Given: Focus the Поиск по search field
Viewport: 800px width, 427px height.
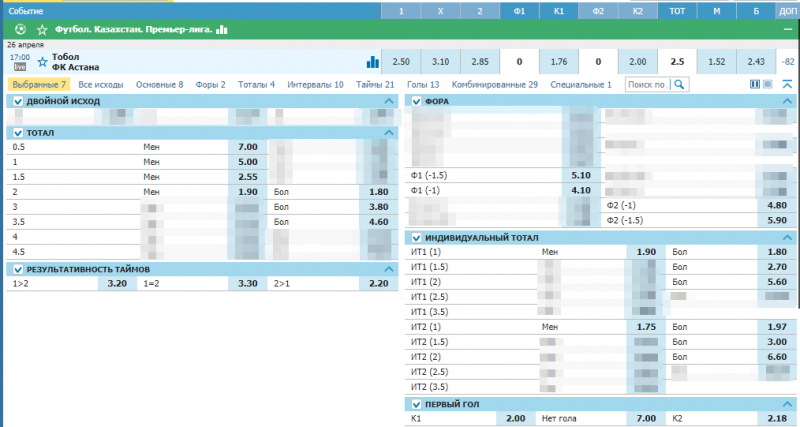Looking at the screenshot, I should pyautogui.click(x=646, y=85).
